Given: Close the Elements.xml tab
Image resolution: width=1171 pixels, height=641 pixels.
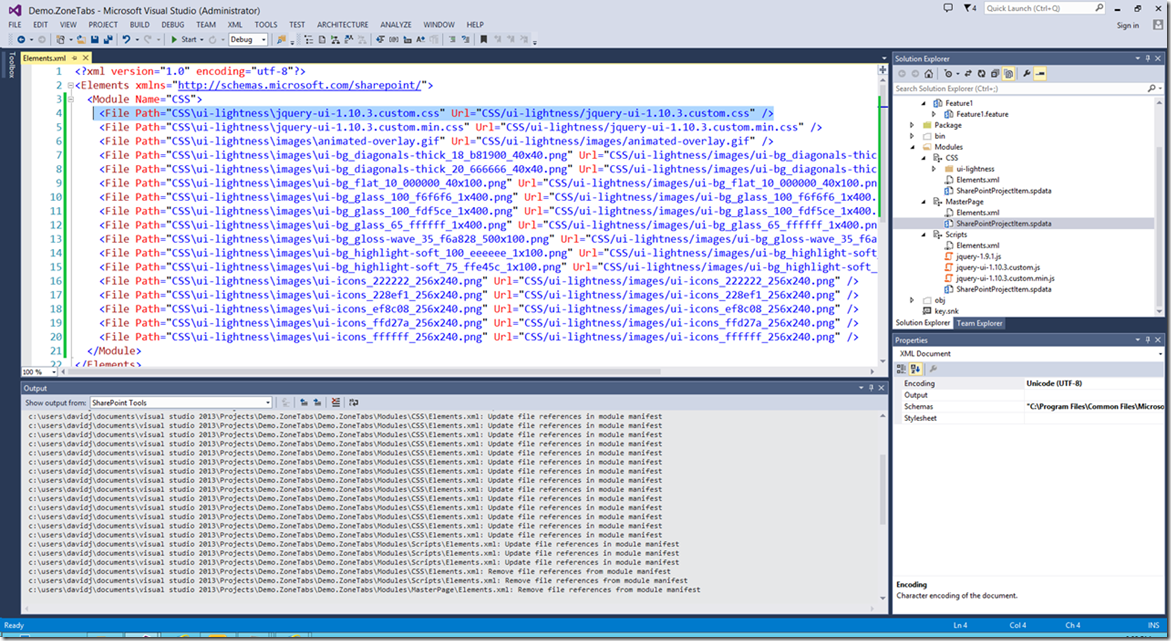Looking at the screenshot, I should pos(86,58).
